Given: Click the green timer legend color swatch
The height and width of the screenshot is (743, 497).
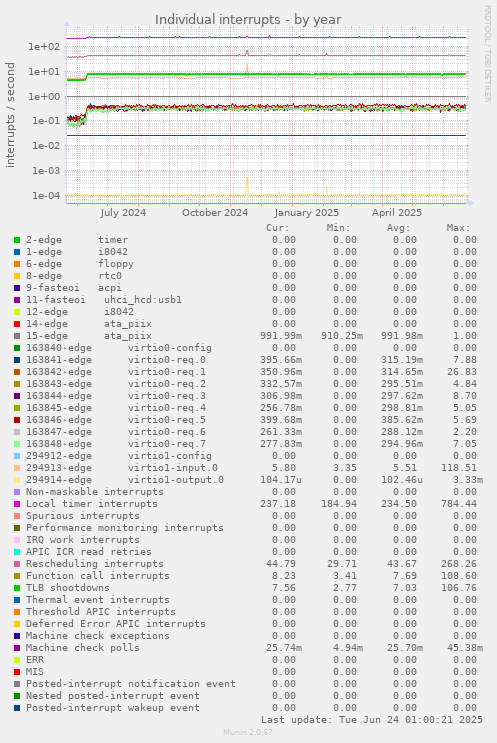Looking at the screenshot, I should [x=17, y=240].
